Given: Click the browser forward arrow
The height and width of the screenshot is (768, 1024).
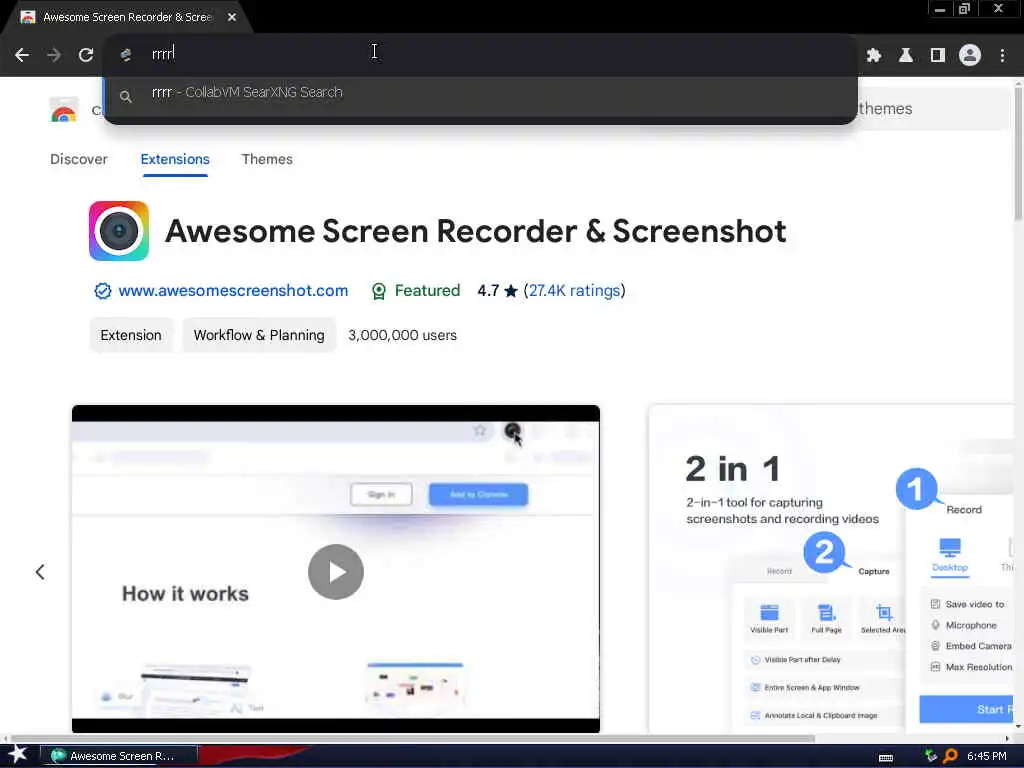Looking at the screenshot, I should pos(54,55).
